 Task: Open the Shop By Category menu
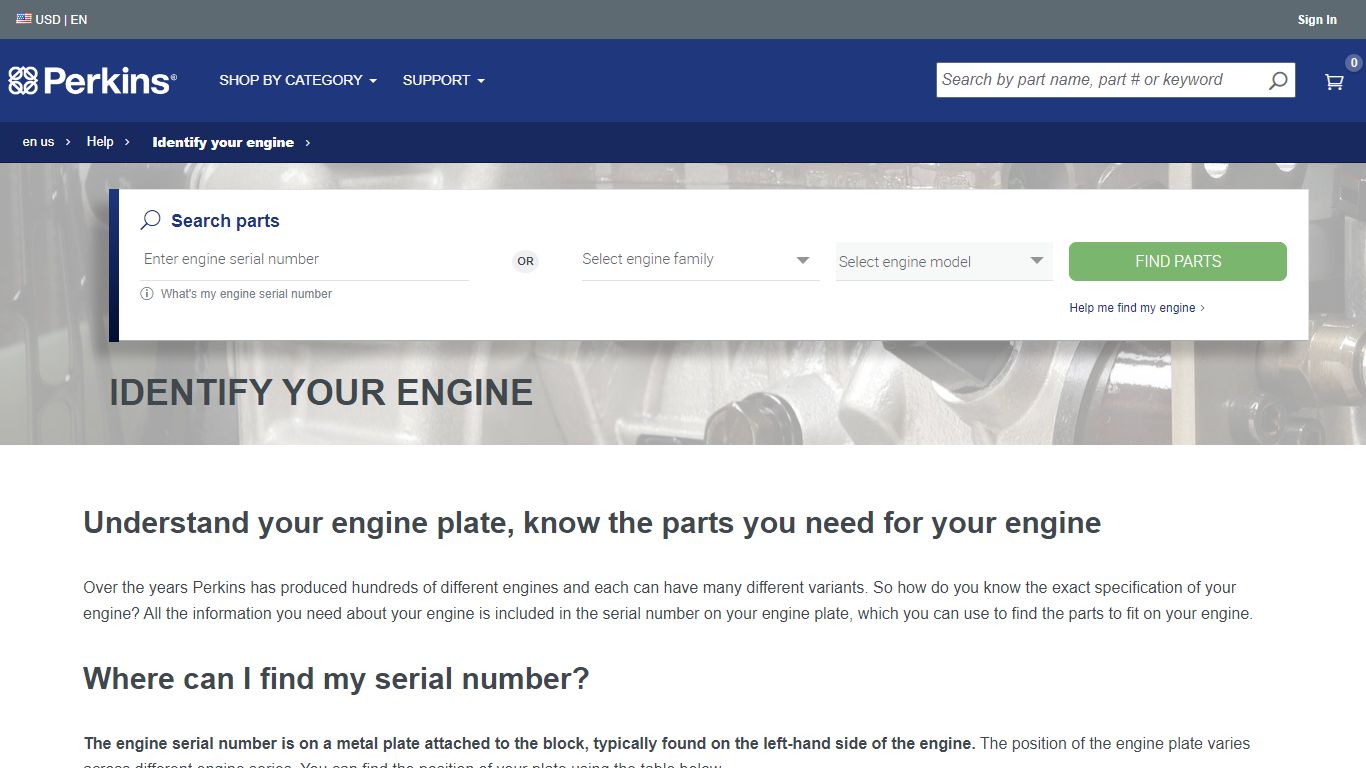[x=298, y=80]
